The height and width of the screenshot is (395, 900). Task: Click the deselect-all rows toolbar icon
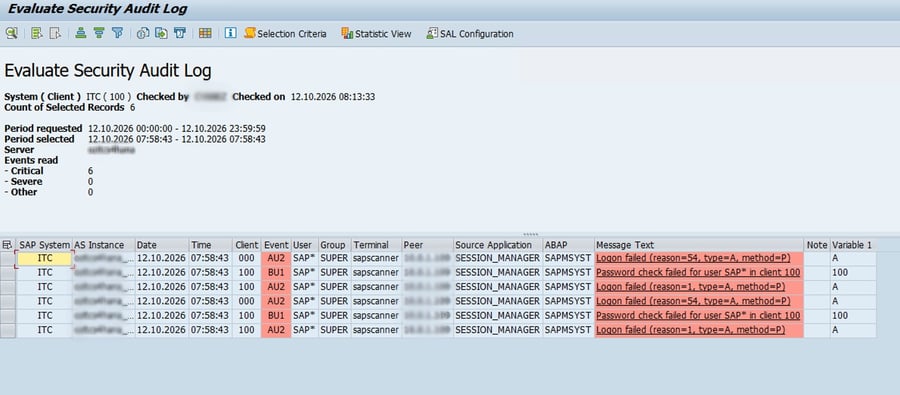(55, 33)
